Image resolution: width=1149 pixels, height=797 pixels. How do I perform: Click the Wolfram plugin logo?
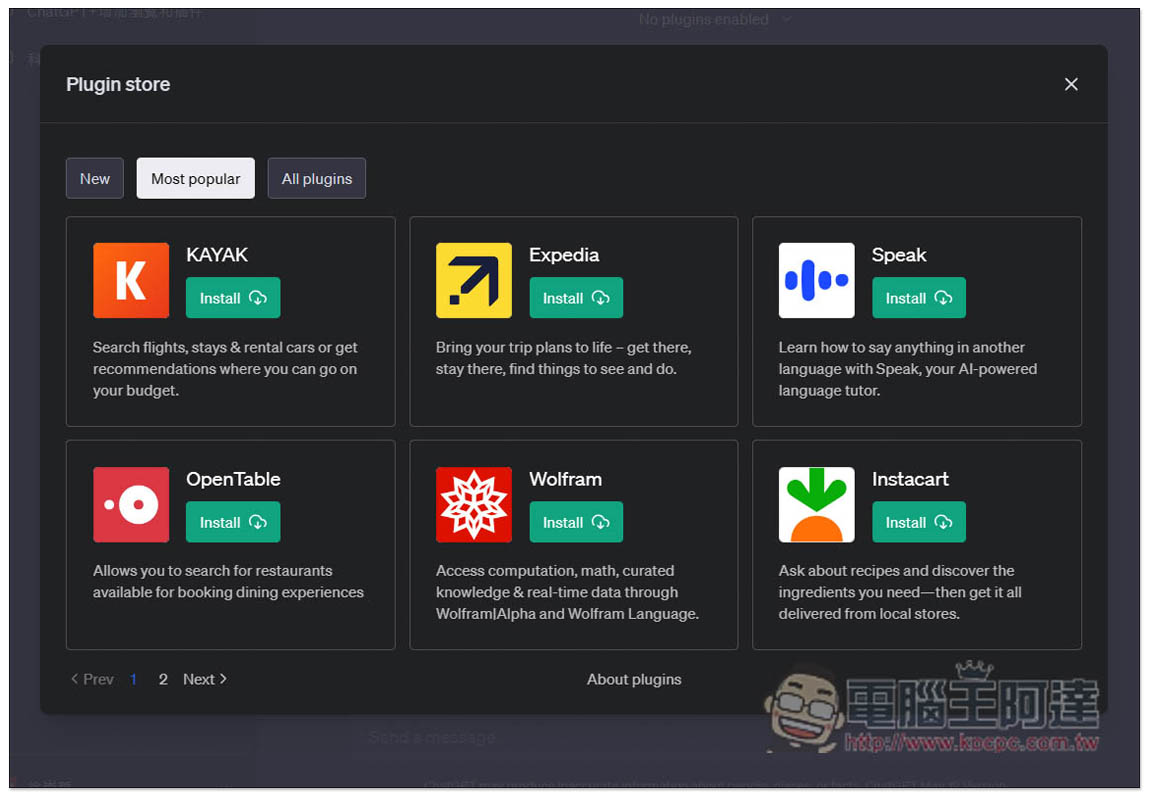(x=473, y=505)
